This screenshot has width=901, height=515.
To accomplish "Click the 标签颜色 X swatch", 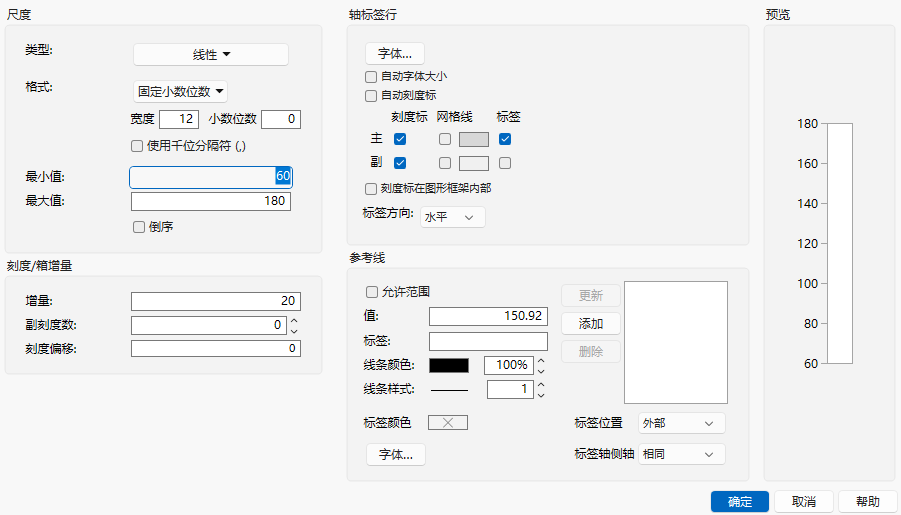I will [448, 423].
